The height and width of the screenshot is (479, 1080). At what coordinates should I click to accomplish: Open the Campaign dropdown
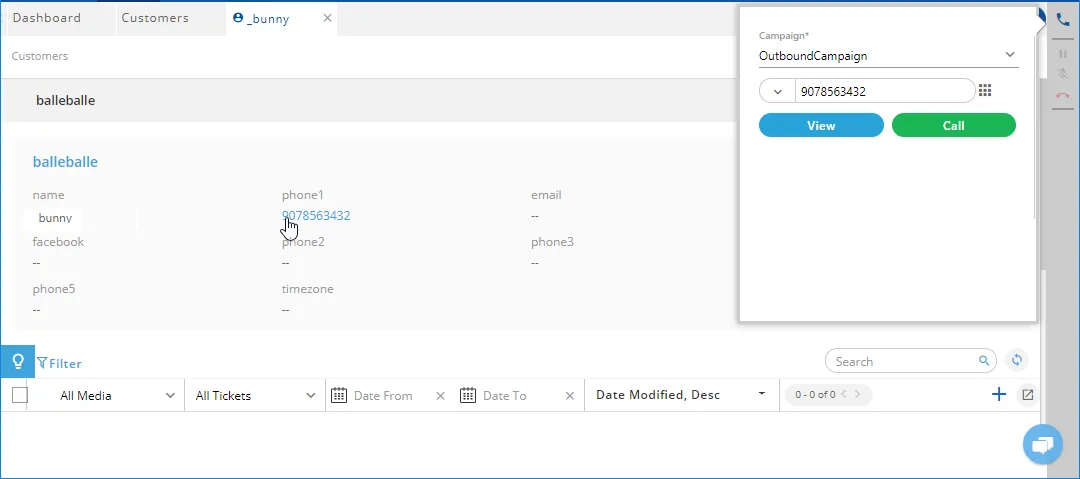tap(889, 56)
